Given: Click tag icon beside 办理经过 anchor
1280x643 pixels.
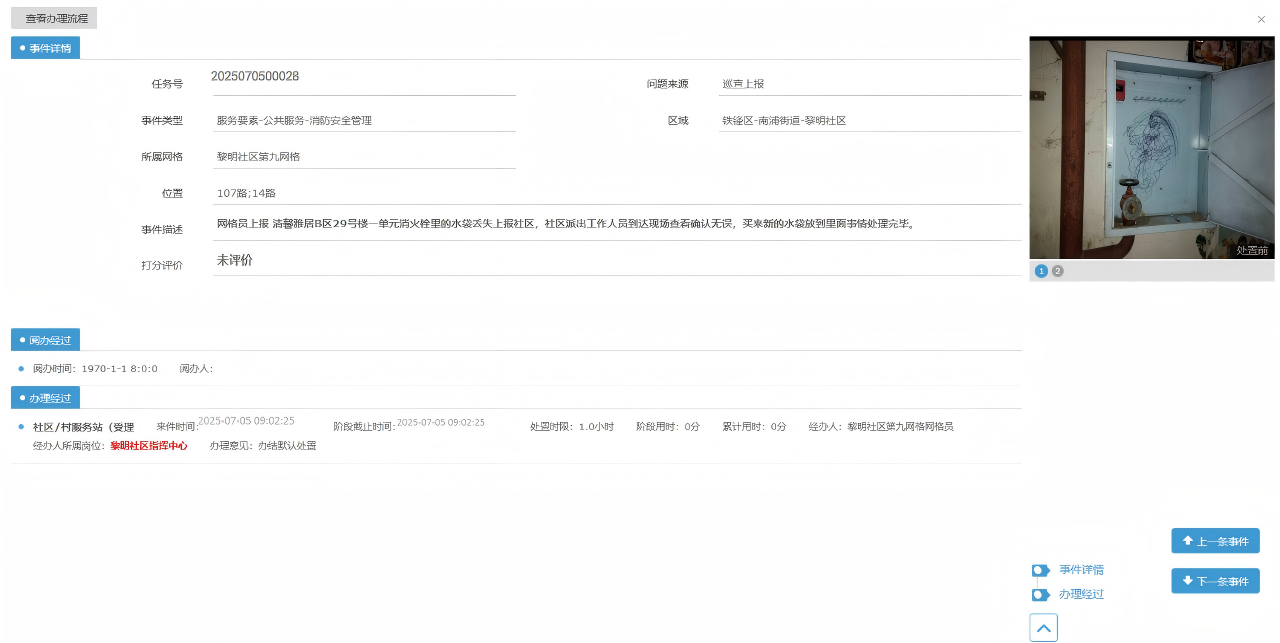Looking at the screenshot, I should coord(1040,595).
